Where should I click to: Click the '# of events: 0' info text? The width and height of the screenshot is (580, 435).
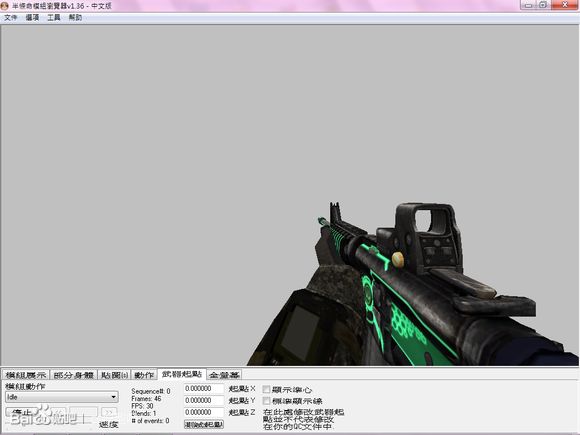(150, 421)
